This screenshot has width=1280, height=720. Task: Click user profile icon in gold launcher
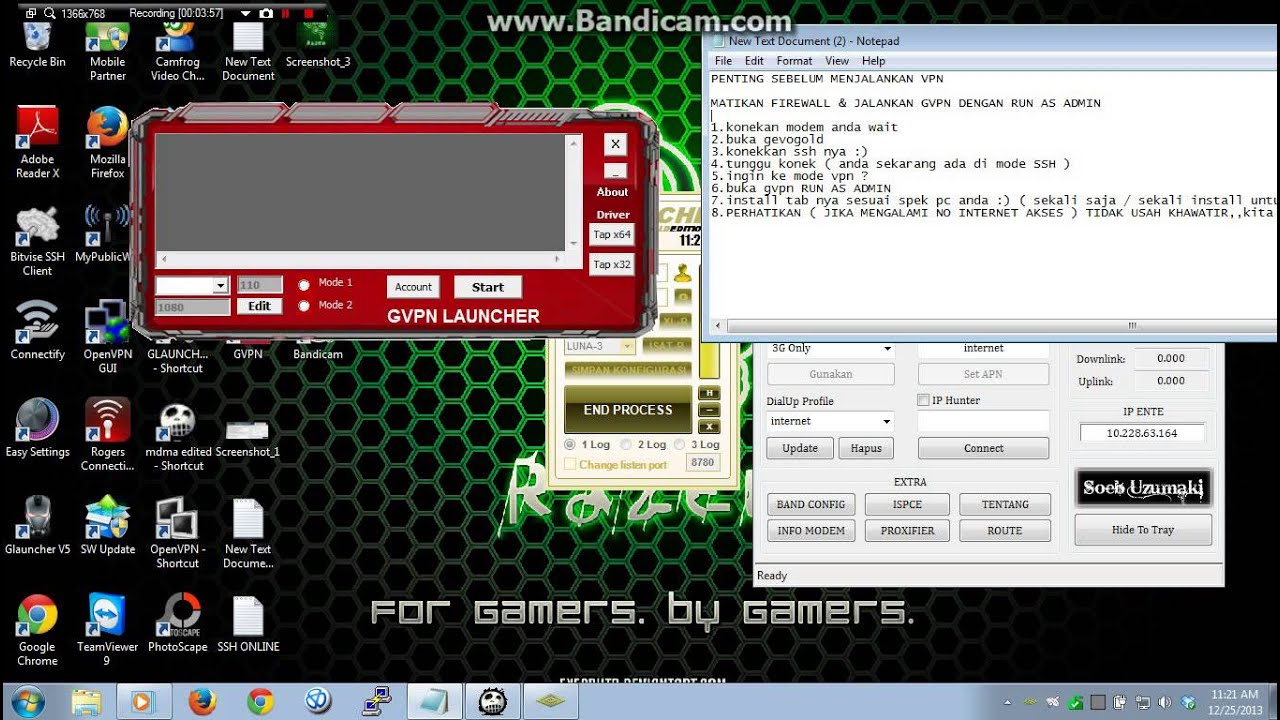tap(683, 273)
